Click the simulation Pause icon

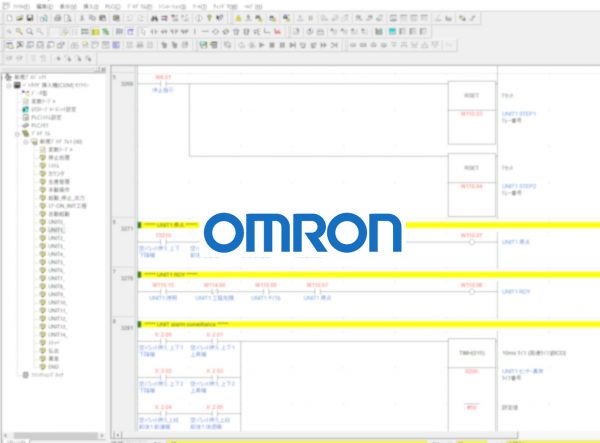pyautogui.click(x=282, y=45)
